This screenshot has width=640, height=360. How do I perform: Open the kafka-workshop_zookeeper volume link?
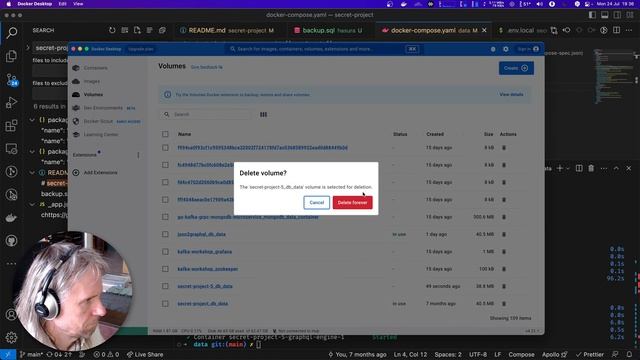207,269
